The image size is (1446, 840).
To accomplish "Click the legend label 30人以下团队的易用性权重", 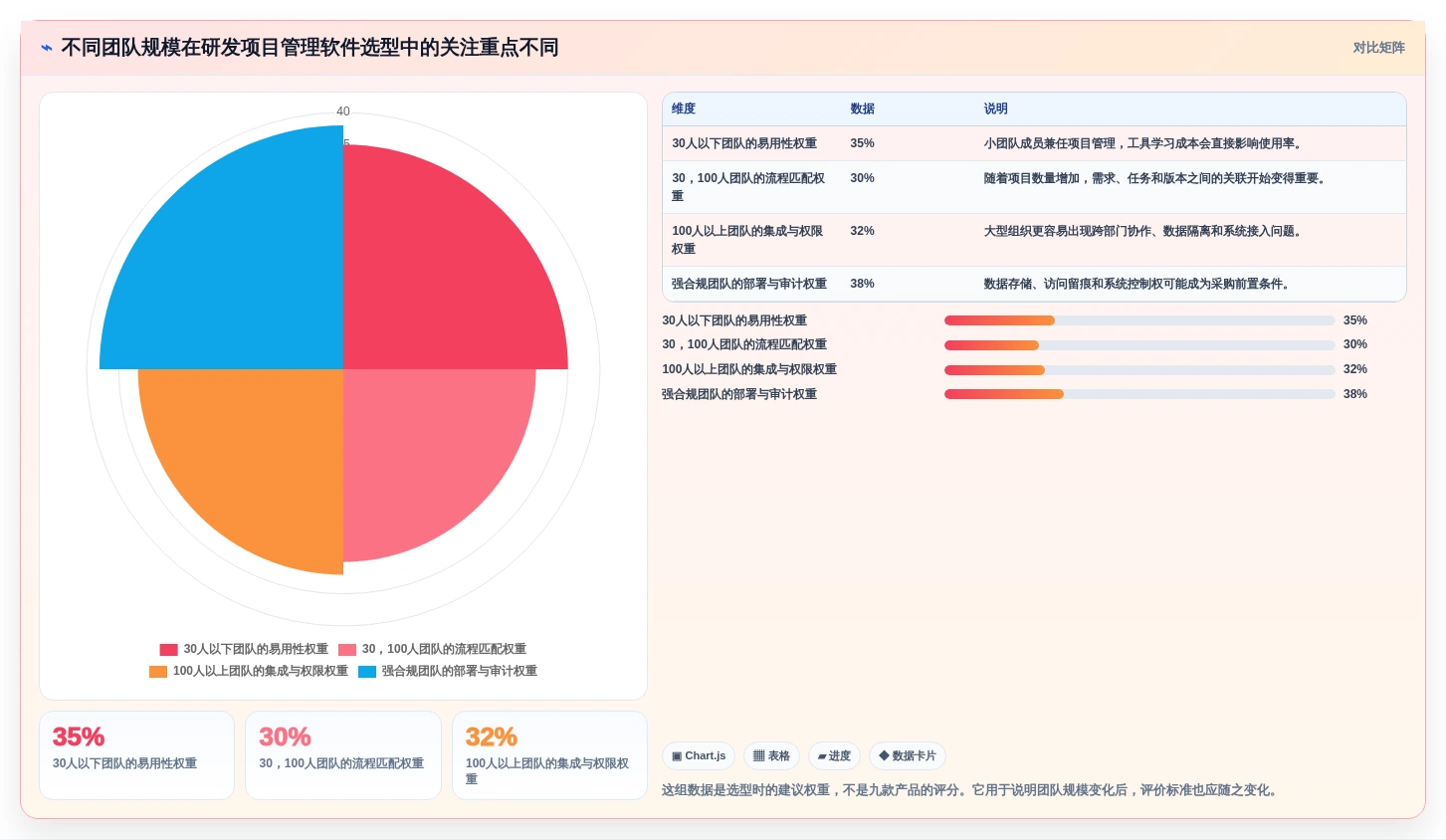I will click(x=256, y=649).
